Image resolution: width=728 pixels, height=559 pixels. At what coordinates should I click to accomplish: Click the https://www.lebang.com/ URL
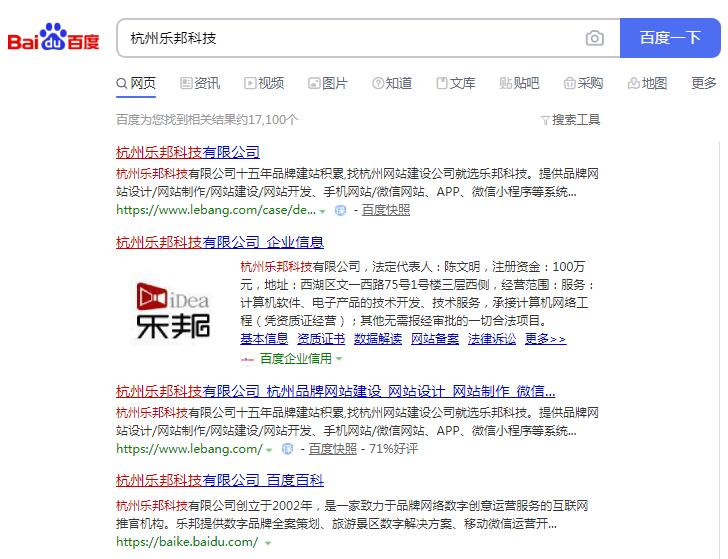pos(189,449)
